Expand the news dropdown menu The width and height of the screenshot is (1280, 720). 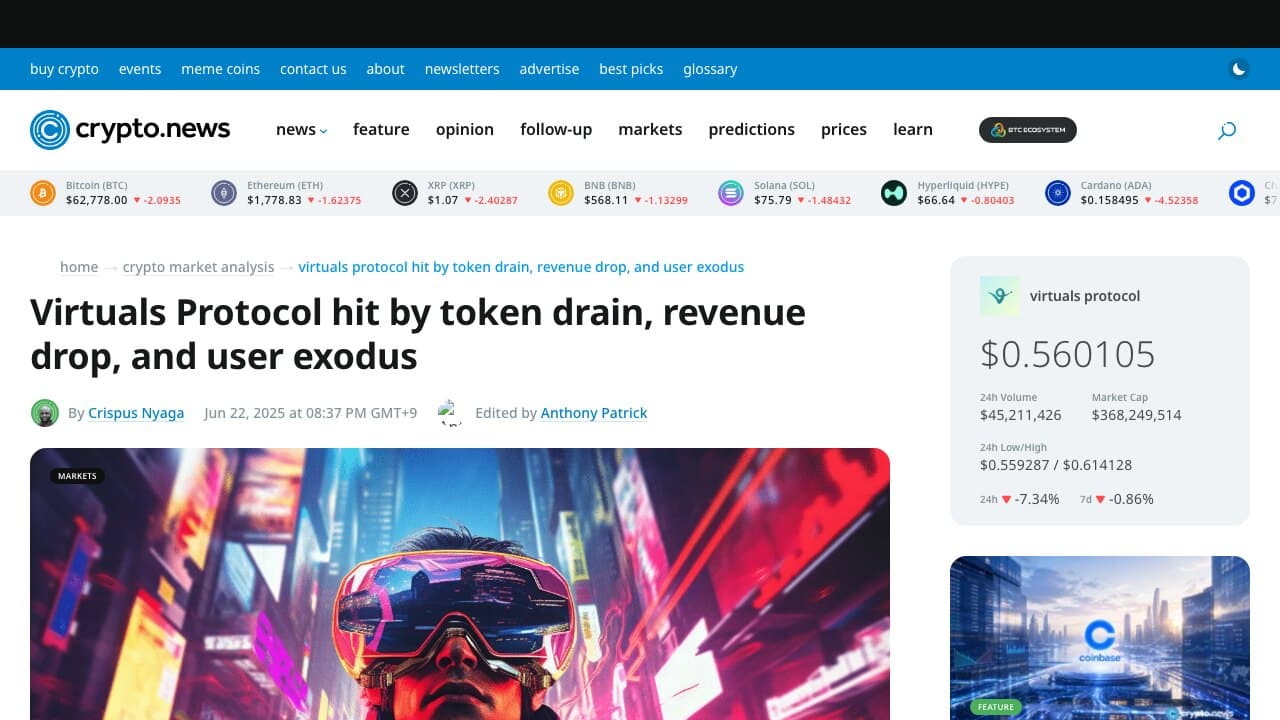point(302,130)
